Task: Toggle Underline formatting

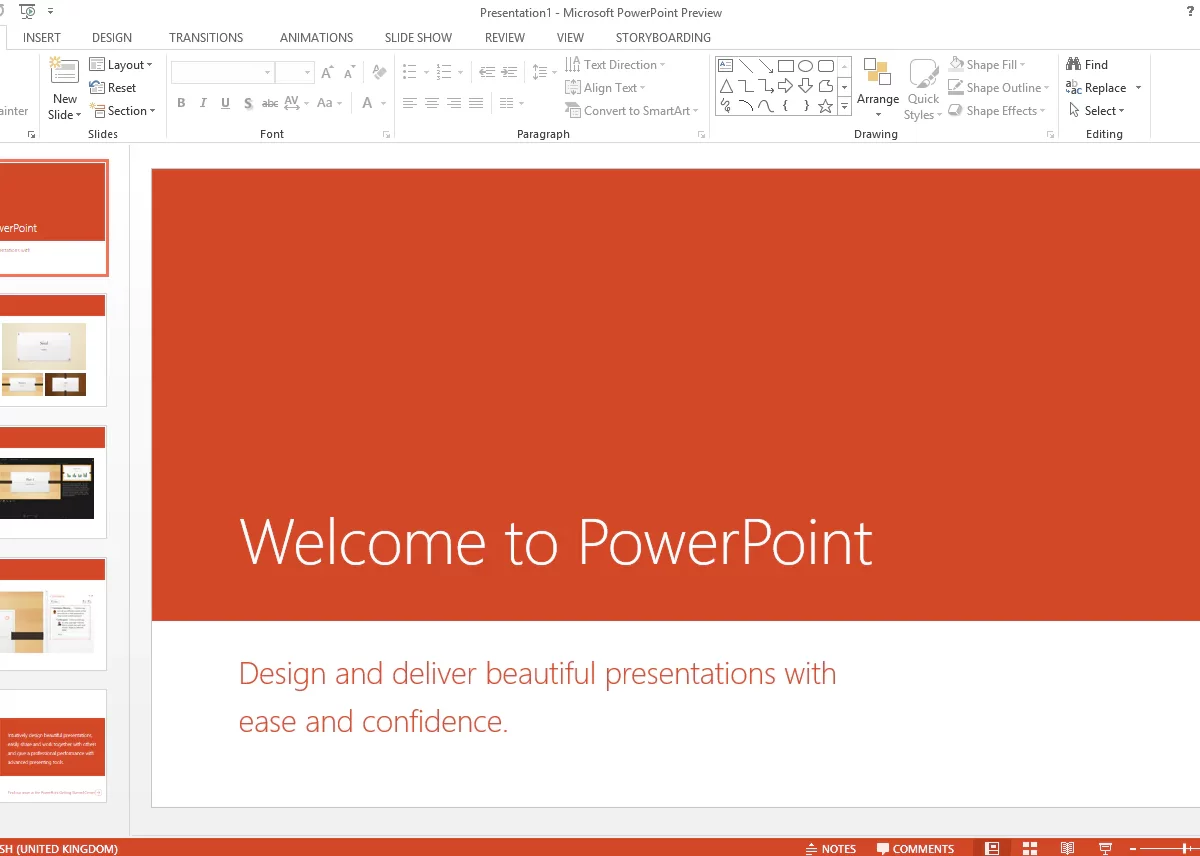Action: [x=225, y=103]
